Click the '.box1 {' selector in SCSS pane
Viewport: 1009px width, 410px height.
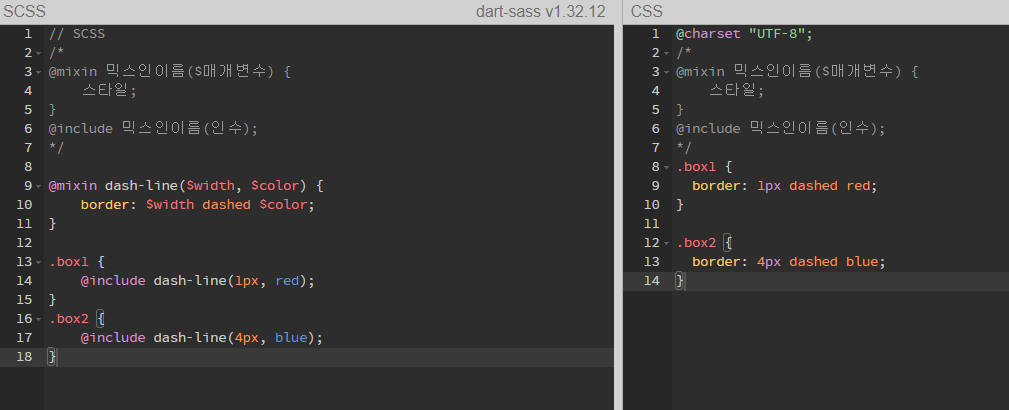click(x=77, y=262)
